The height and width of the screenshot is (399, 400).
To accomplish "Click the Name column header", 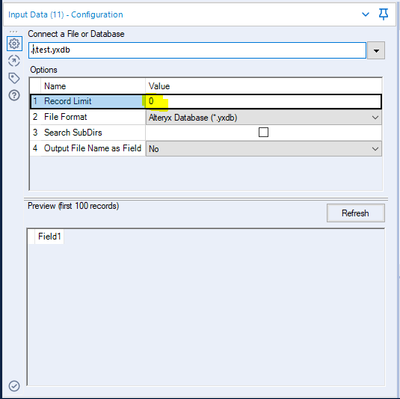I will (55, 86).
